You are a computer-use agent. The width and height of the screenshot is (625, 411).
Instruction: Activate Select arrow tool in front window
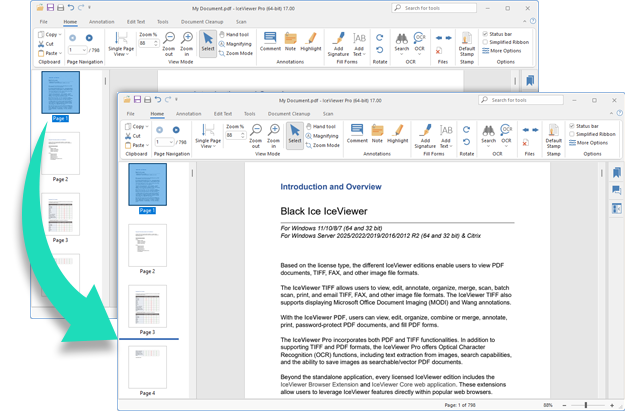coord(294,134)
